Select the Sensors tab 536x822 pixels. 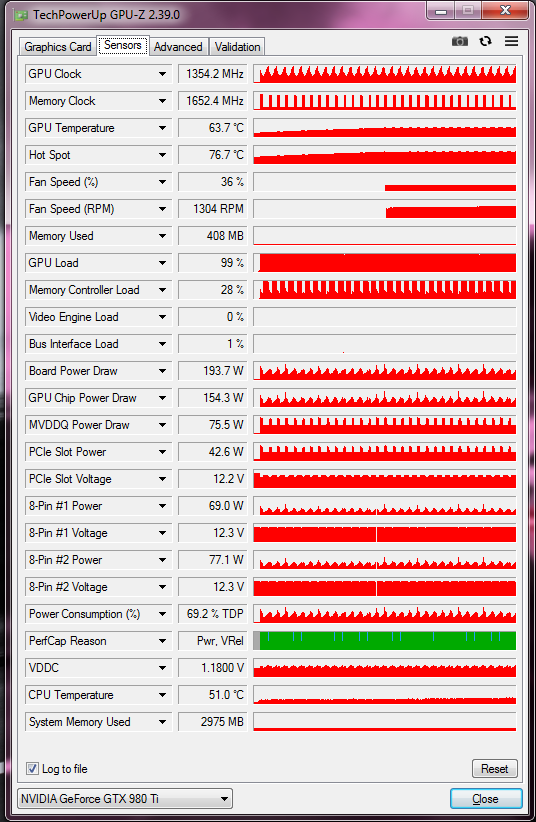(123, 45)
